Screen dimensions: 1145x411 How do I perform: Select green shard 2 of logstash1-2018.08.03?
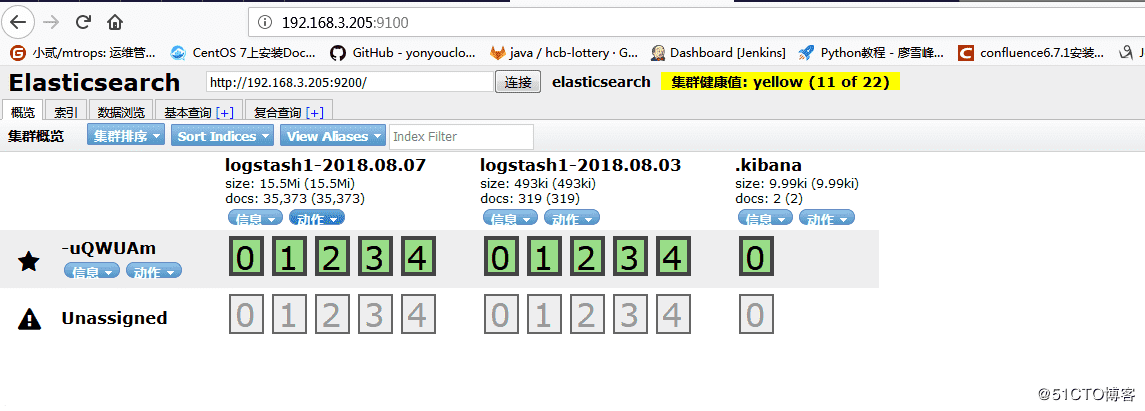click(x=587, y=258)
